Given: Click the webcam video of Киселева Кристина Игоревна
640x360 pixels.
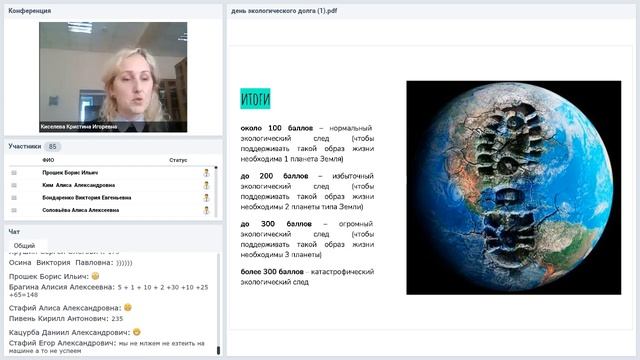Looking at the screenshot, I should coord(113,77).
